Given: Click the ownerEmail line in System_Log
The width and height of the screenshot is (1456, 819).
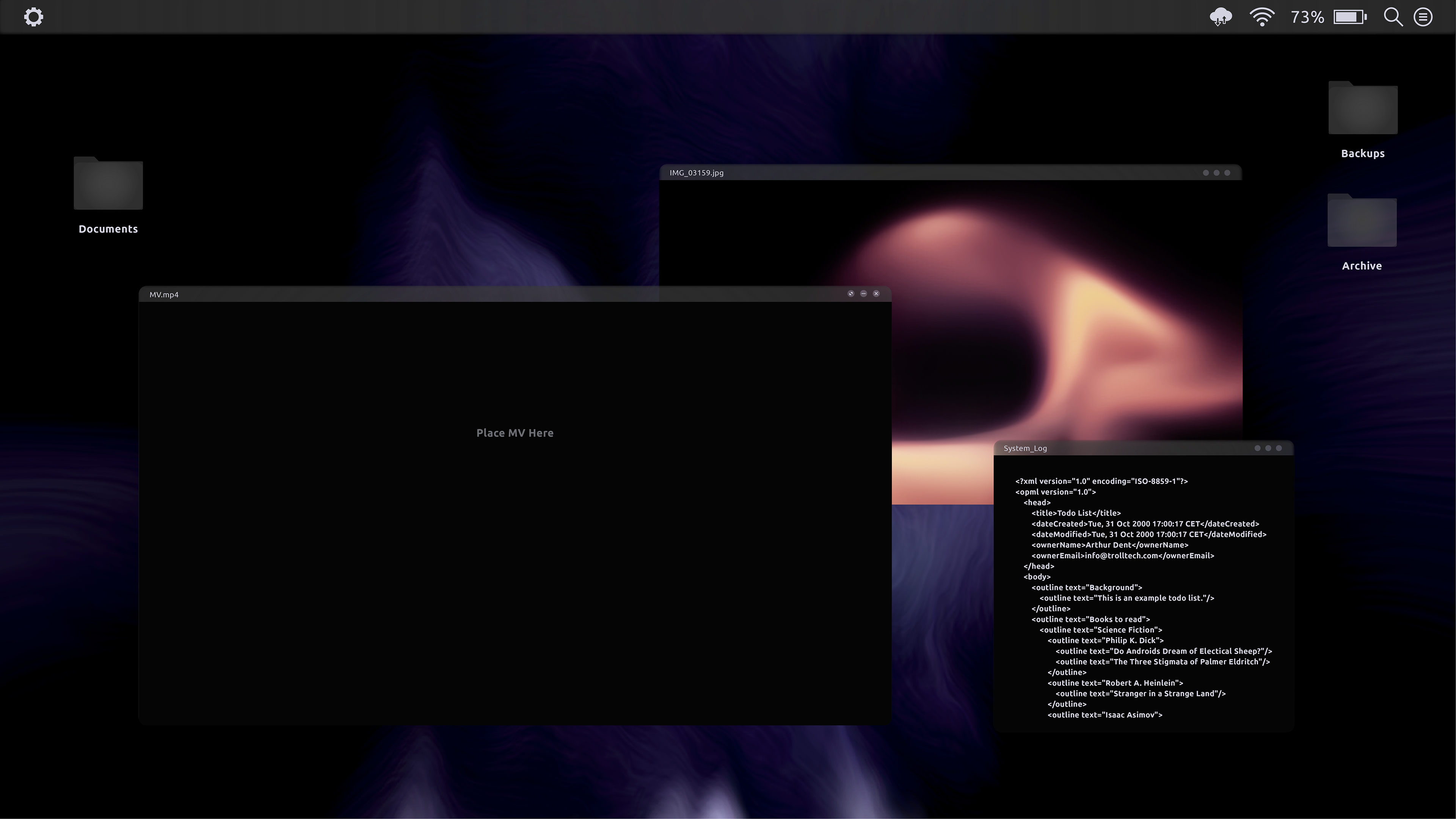Looking at the screenshot, I should [x=1122, y=555].
